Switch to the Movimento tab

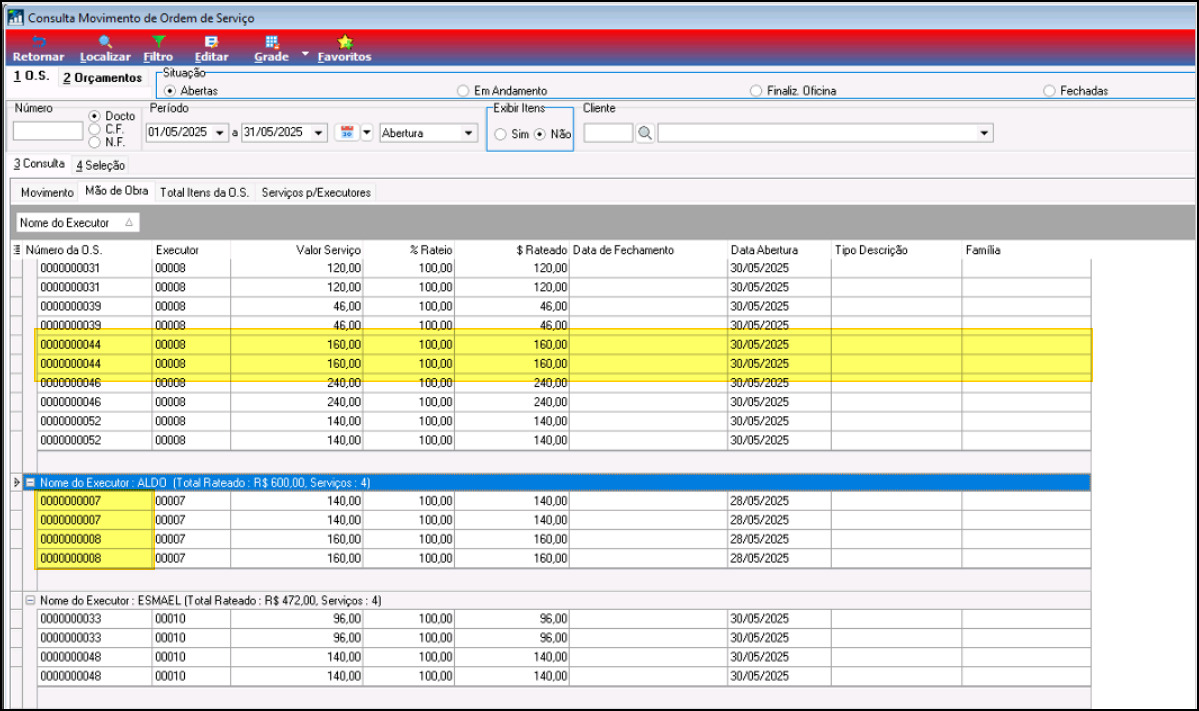(x=47, y=193)
